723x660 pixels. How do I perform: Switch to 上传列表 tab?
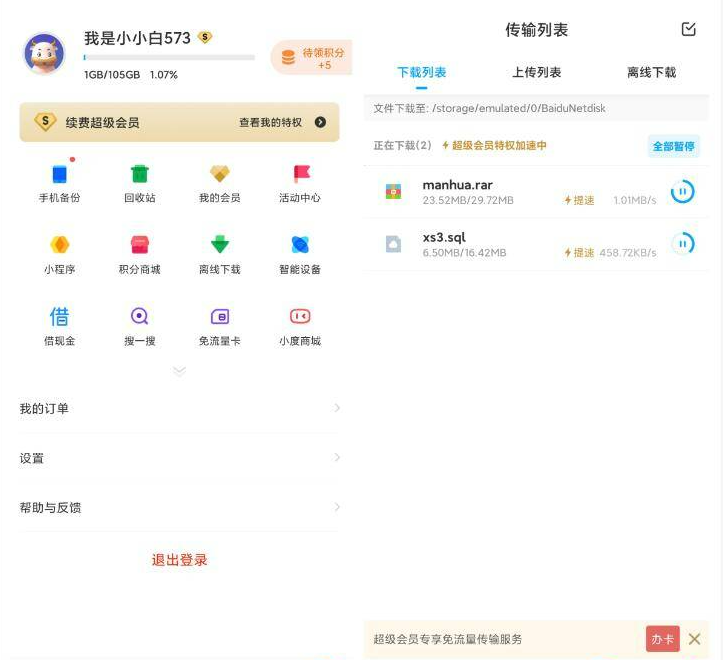[x=536, y=72]
